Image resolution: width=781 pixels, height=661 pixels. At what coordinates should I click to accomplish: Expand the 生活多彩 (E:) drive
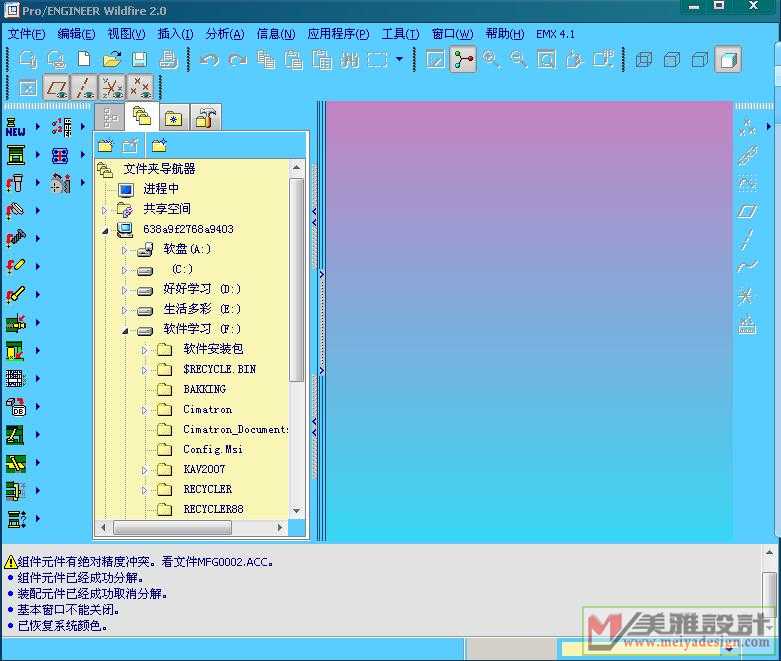point(125,310)
